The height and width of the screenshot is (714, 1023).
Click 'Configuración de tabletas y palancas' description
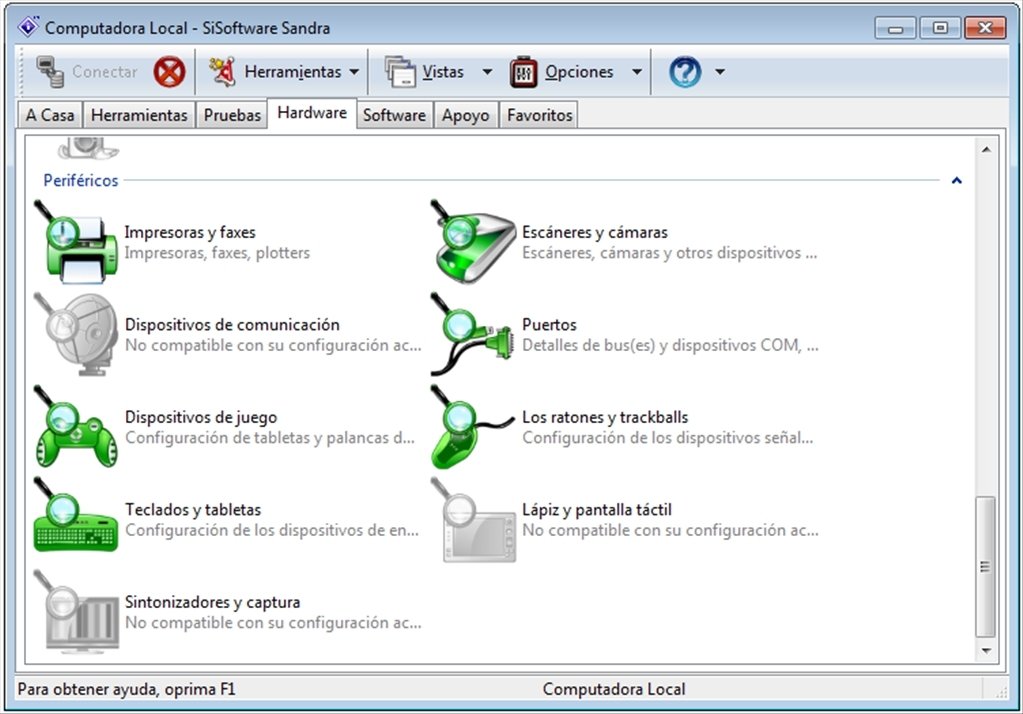pyautogui.click(x=269, y=438)
